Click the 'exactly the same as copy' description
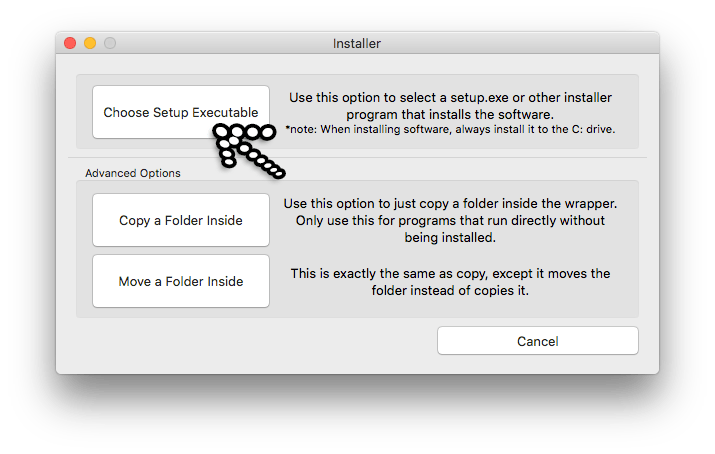715x454 pixels. point(450,282)
